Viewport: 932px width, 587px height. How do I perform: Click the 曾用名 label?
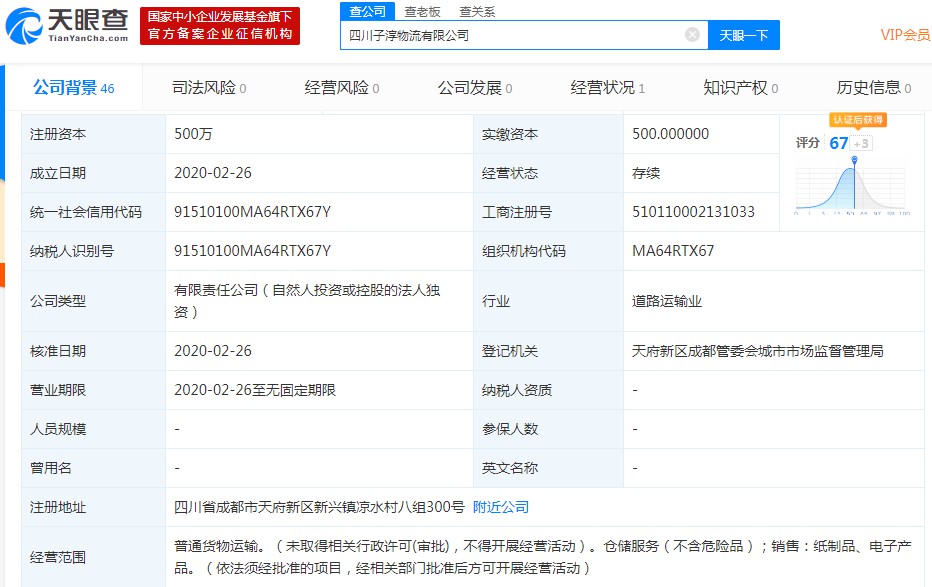coord(51,468)
